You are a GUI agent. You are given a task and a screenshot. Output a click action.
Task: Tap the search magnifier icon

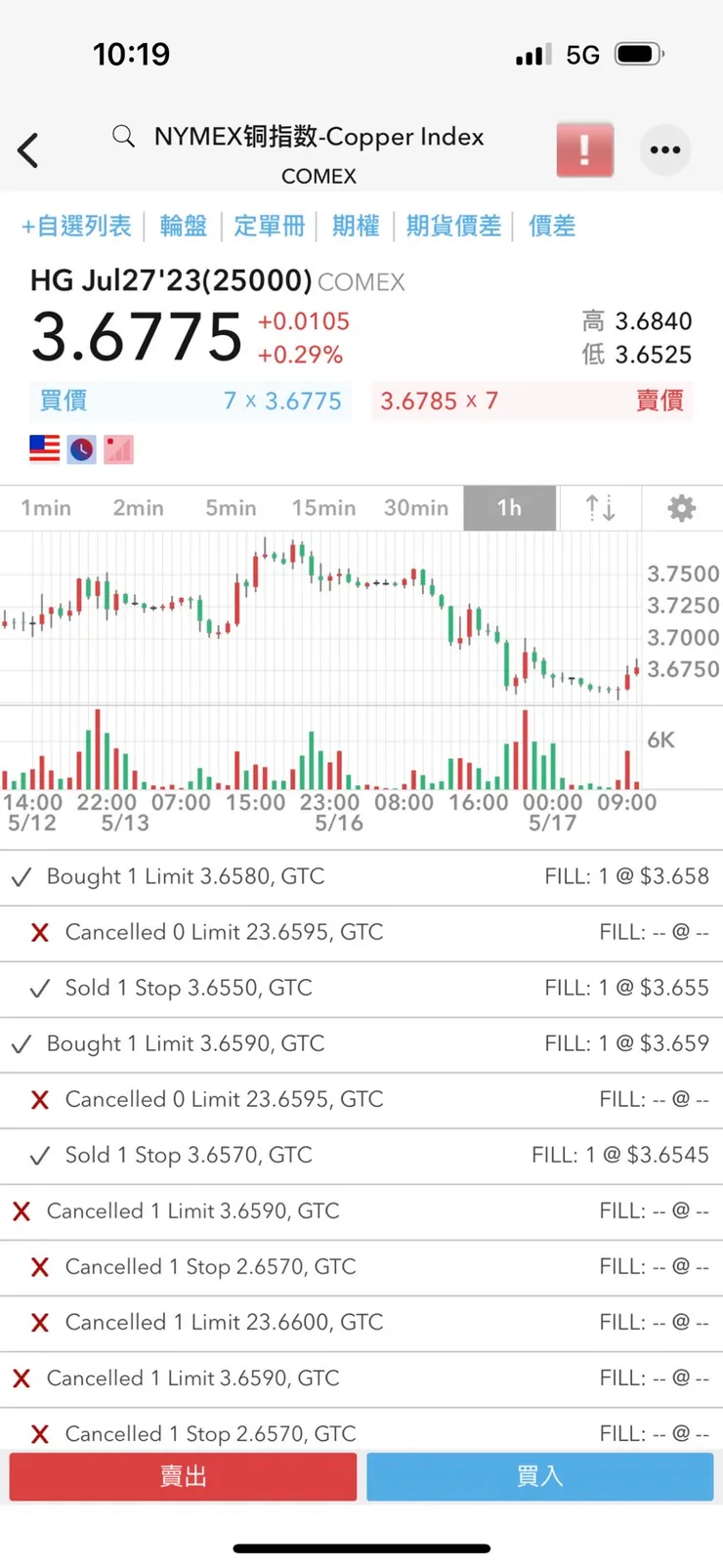(123, 136)
